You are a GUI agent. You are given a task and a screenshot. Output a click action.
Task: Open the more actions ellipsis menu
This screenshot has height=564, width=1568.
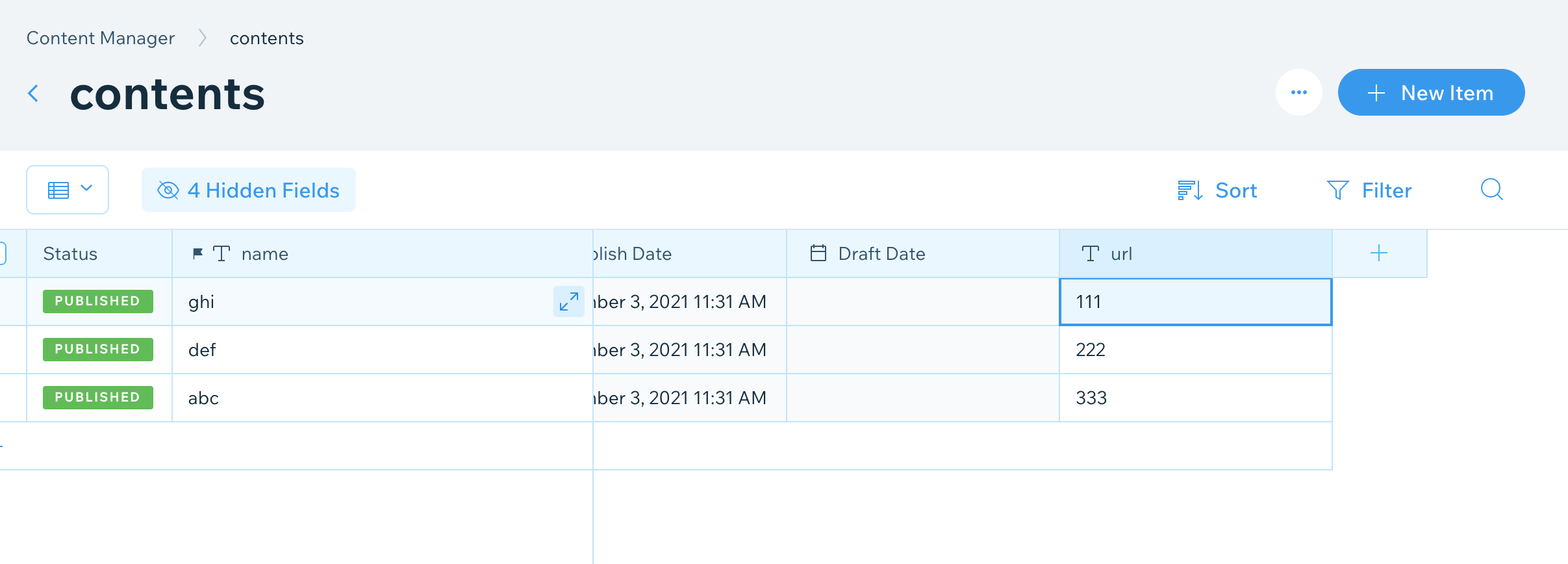coord(1298,92)
